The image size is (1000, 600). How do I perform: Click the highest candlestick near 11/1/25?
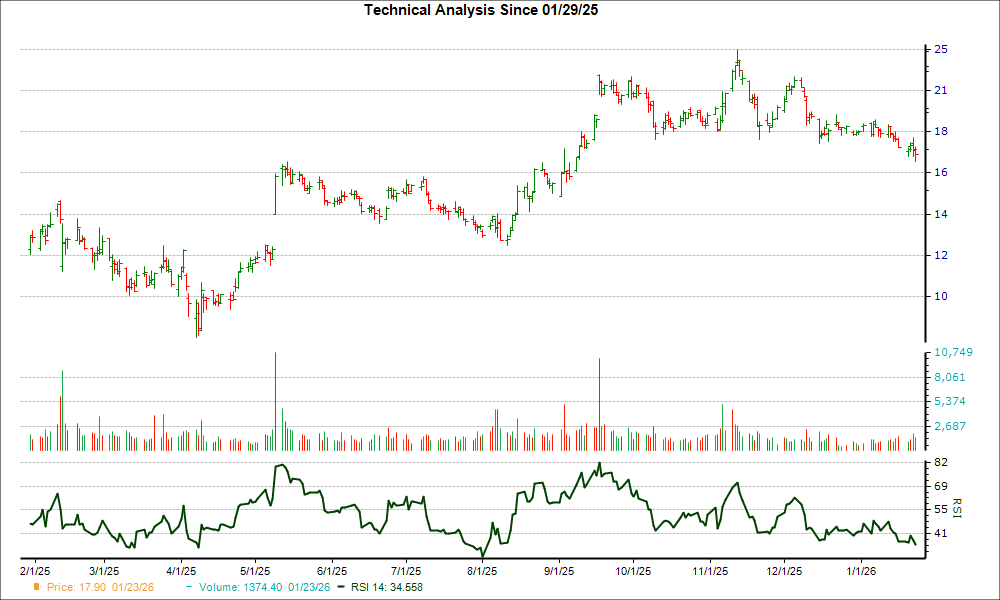(x=738, y=58)
